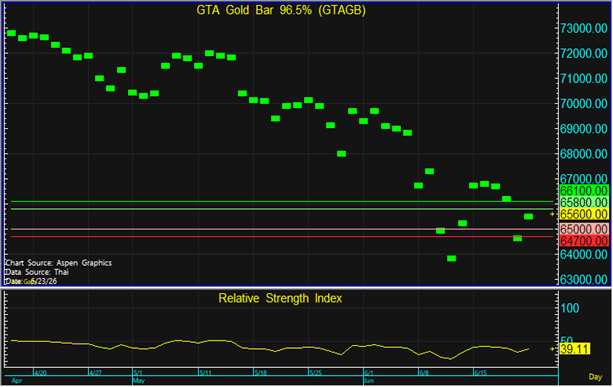Select the 65800.00 light green price label

(584, 202)
